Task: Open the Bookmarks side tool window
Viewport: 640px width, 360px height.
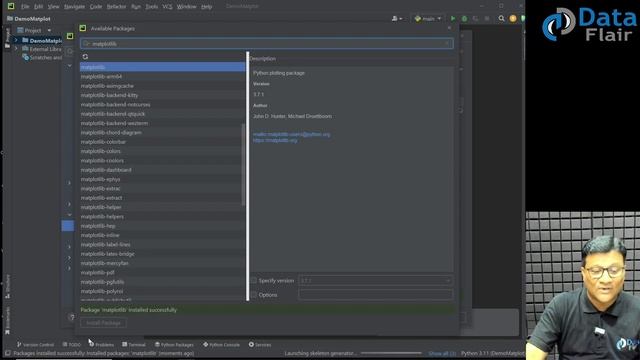Action: pos(7,321)
